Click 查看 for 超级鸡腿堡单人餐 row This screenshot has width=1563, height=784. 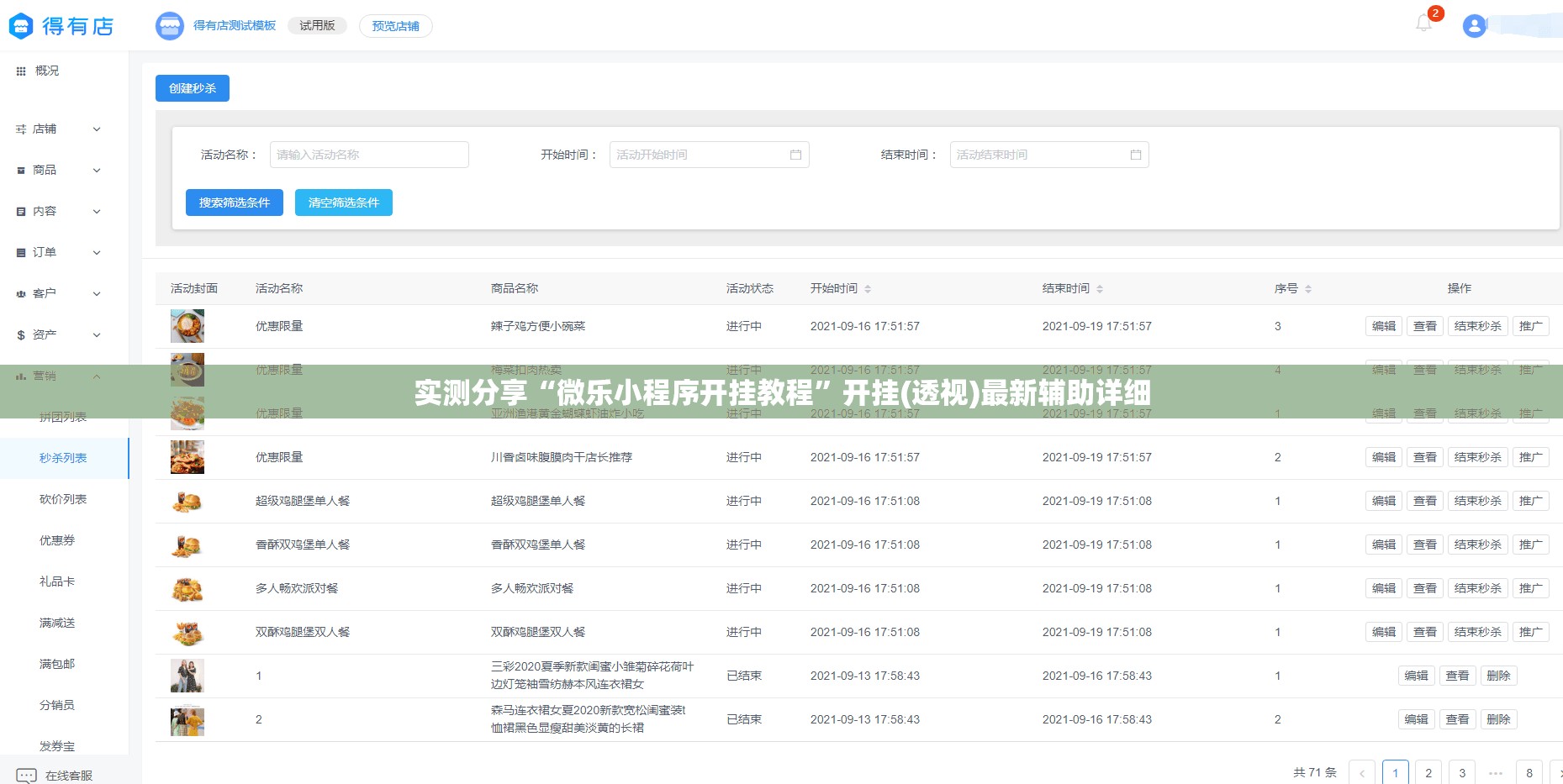point(1425,501)
